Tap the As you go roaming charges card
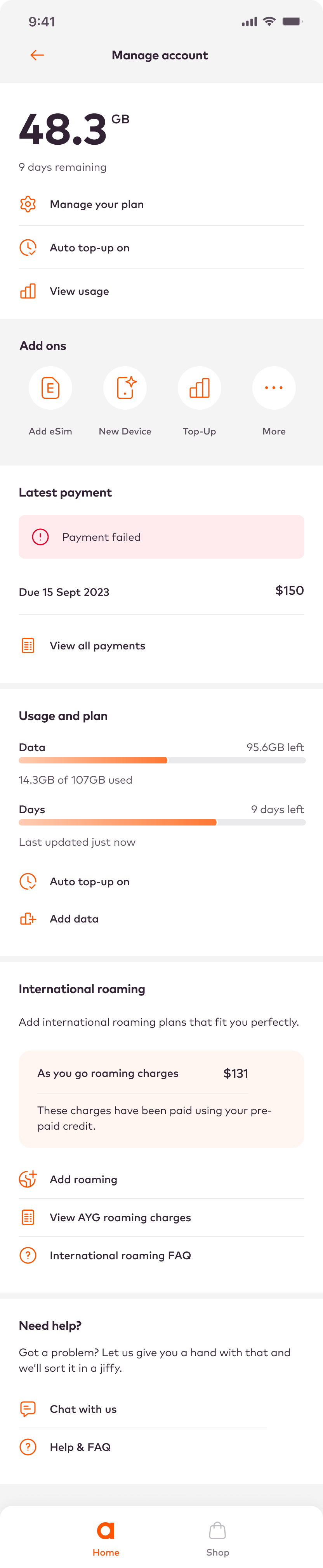 pos(161,1099)
